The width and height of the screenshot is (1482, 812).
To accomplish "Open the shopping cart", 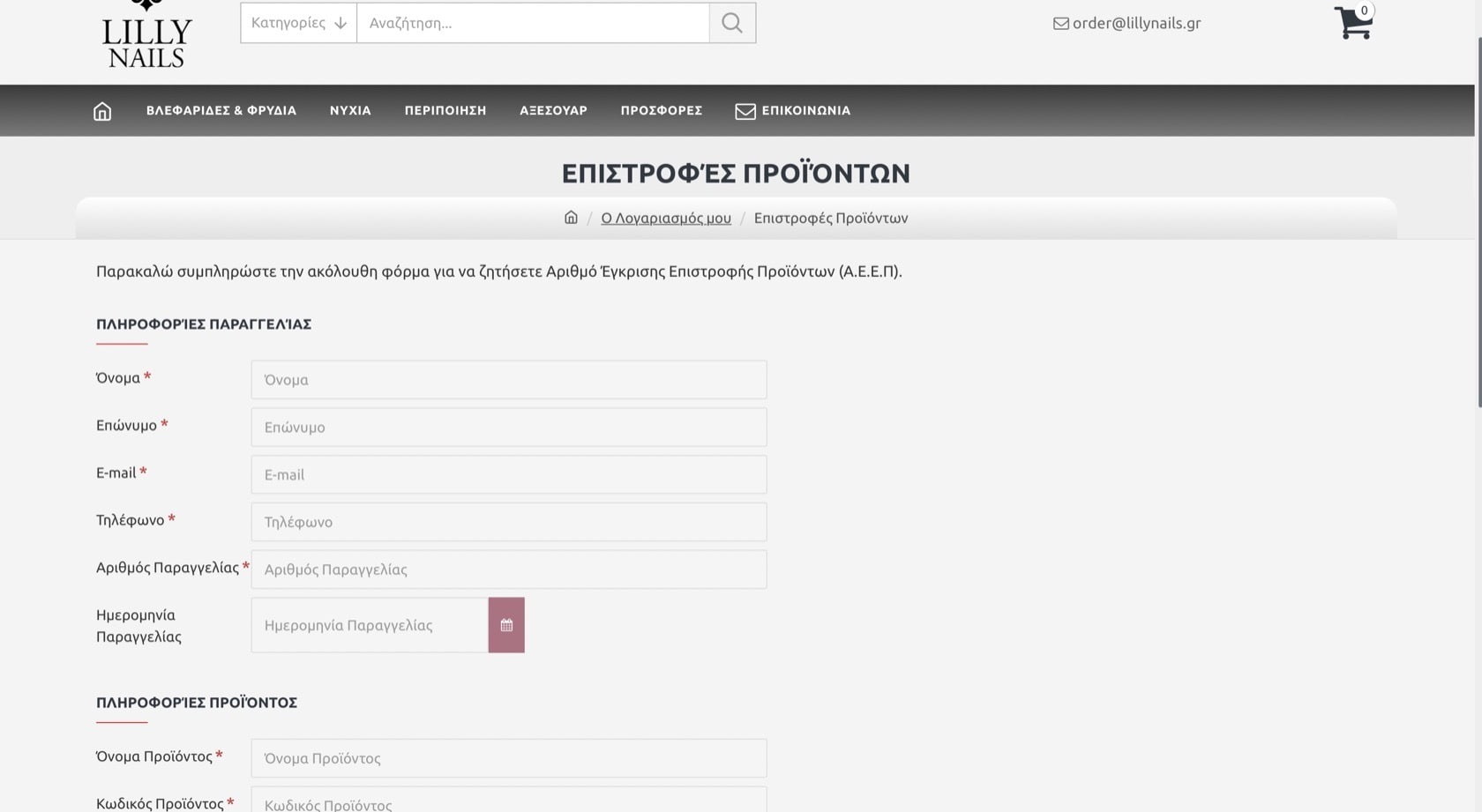I will tap(1352, 23).
